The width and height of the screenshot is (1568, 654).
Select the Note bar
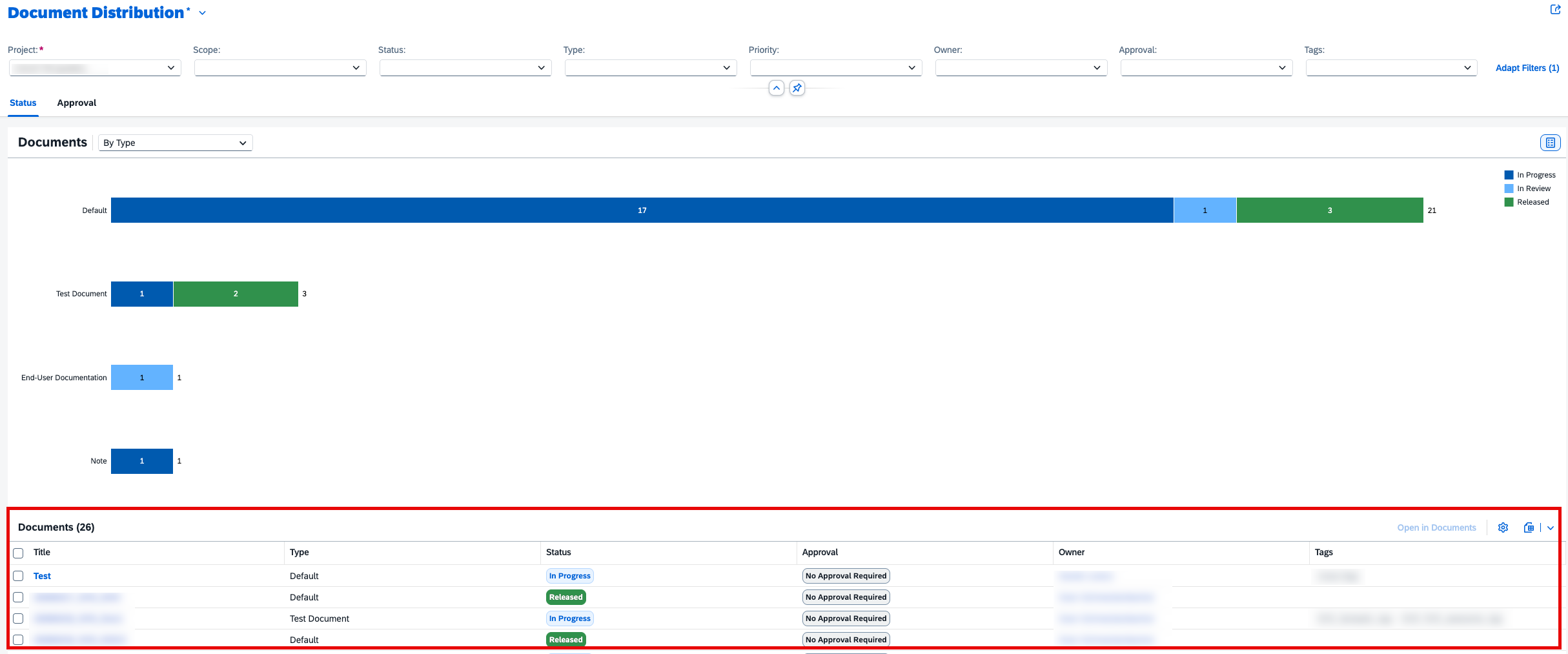[x=142, y=461]
